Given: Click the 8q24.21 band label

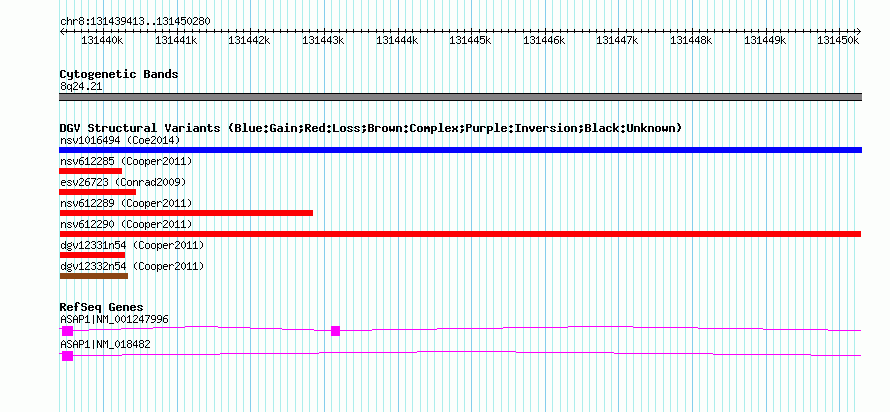Looking at the screenshot, I should point(81,87).
